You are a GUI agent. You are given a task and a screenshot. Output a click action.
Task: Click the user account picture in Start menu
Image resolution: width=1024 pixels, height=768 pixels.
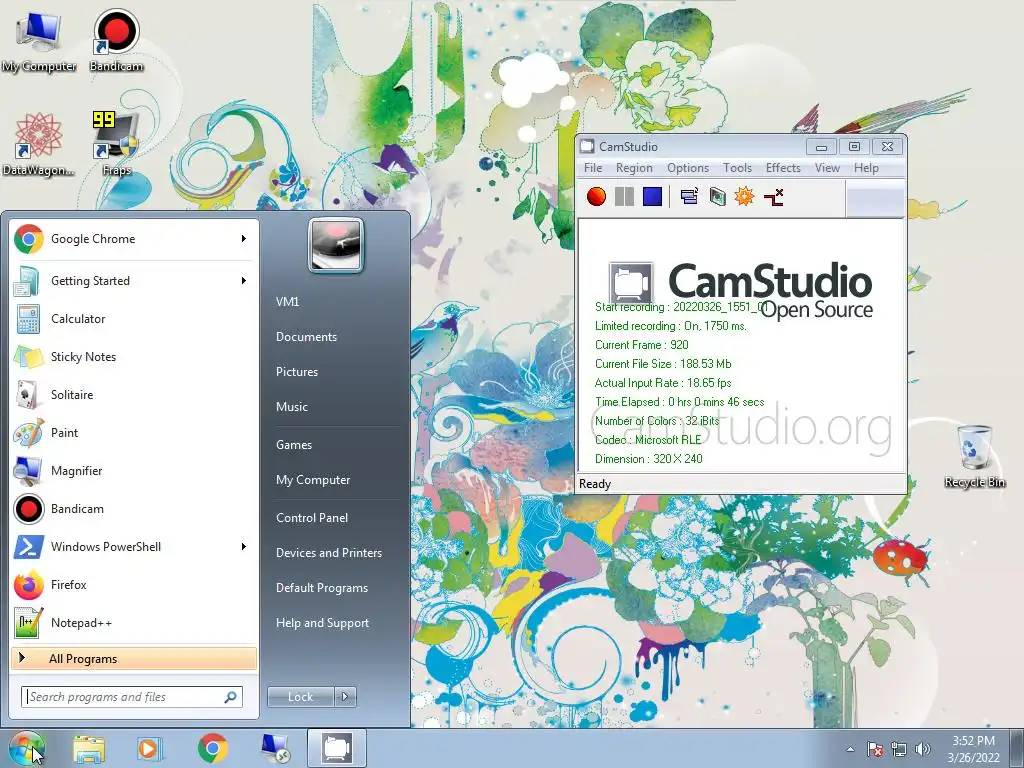[336, 245]
